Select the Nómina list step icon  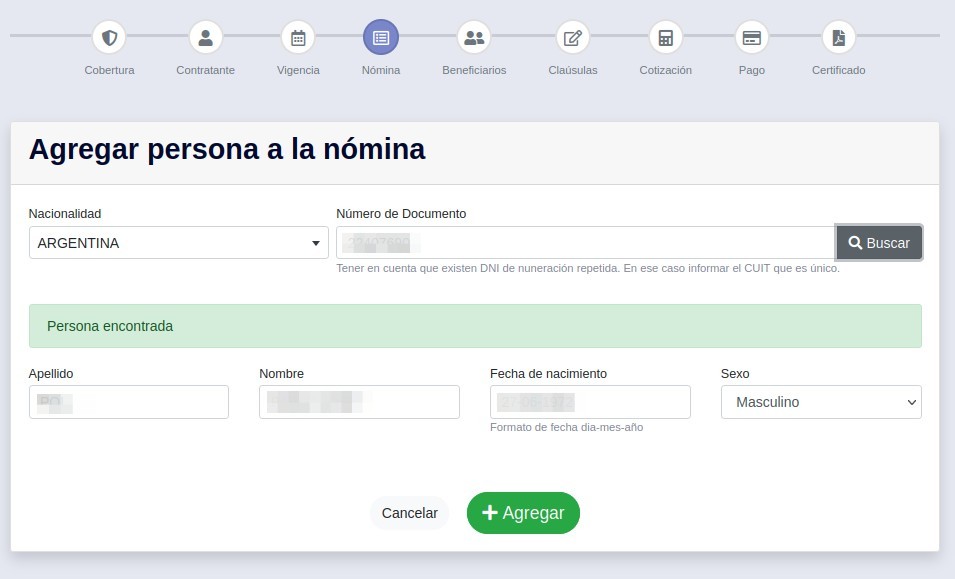381,38
